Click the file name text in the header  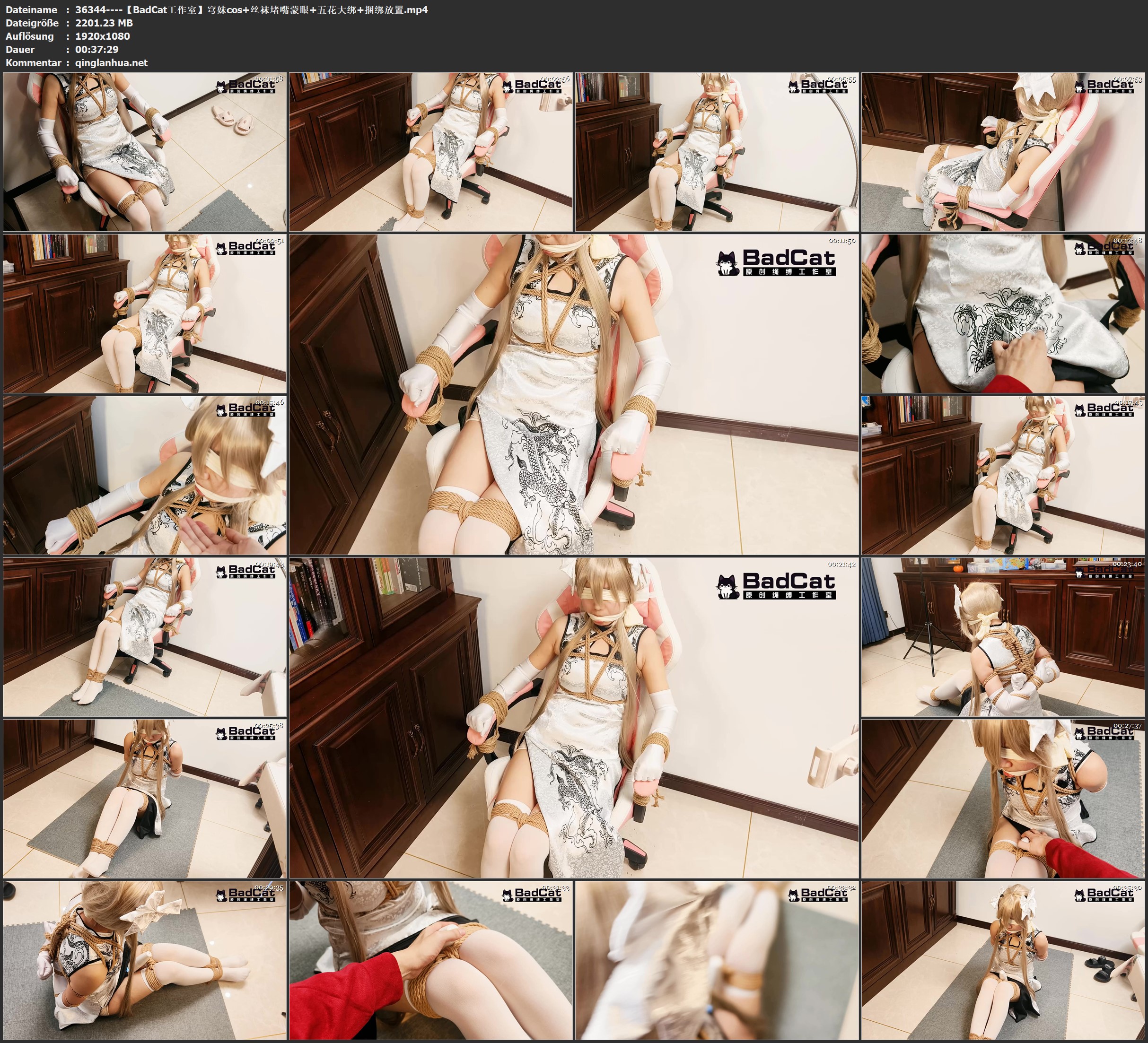click(x=251, y=9)
